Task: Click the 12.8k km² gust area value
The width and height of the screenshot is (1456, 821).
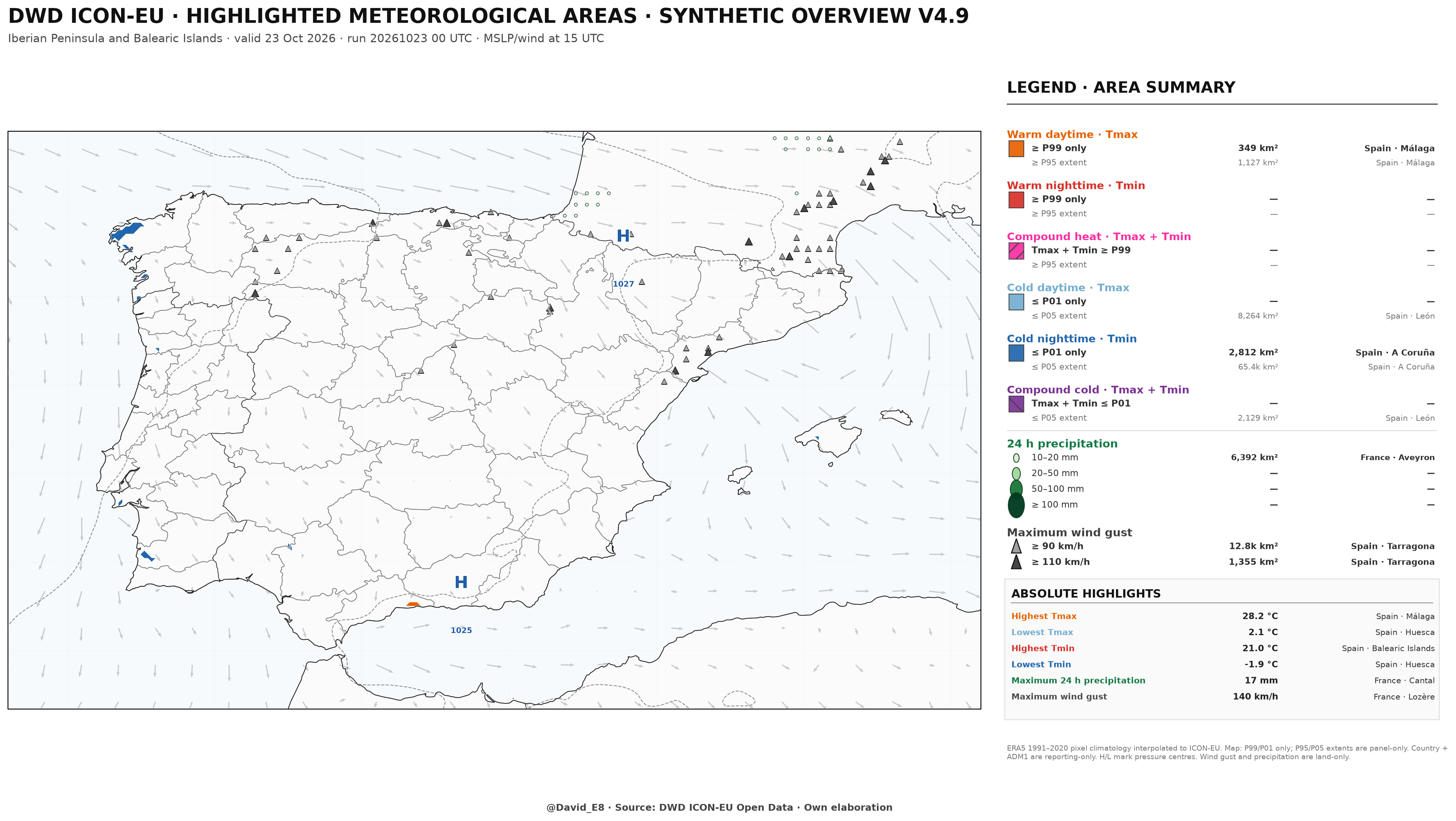Action: point(1253,546)
